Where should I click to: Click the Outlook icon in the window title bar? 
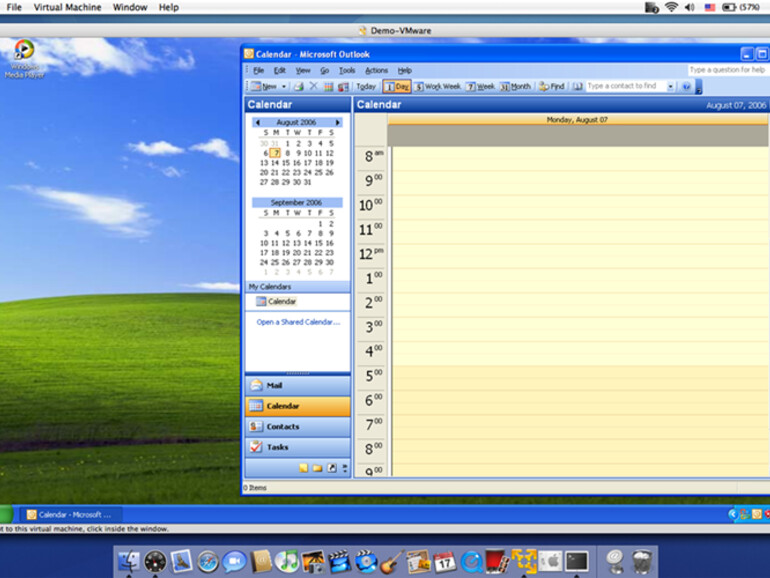click(249, 54)
